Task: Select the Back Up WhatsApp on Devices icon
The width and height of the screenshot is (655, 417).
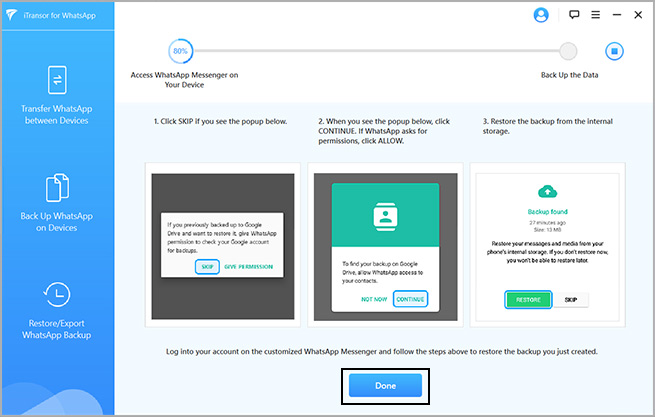Action: [x=57, y=189]
